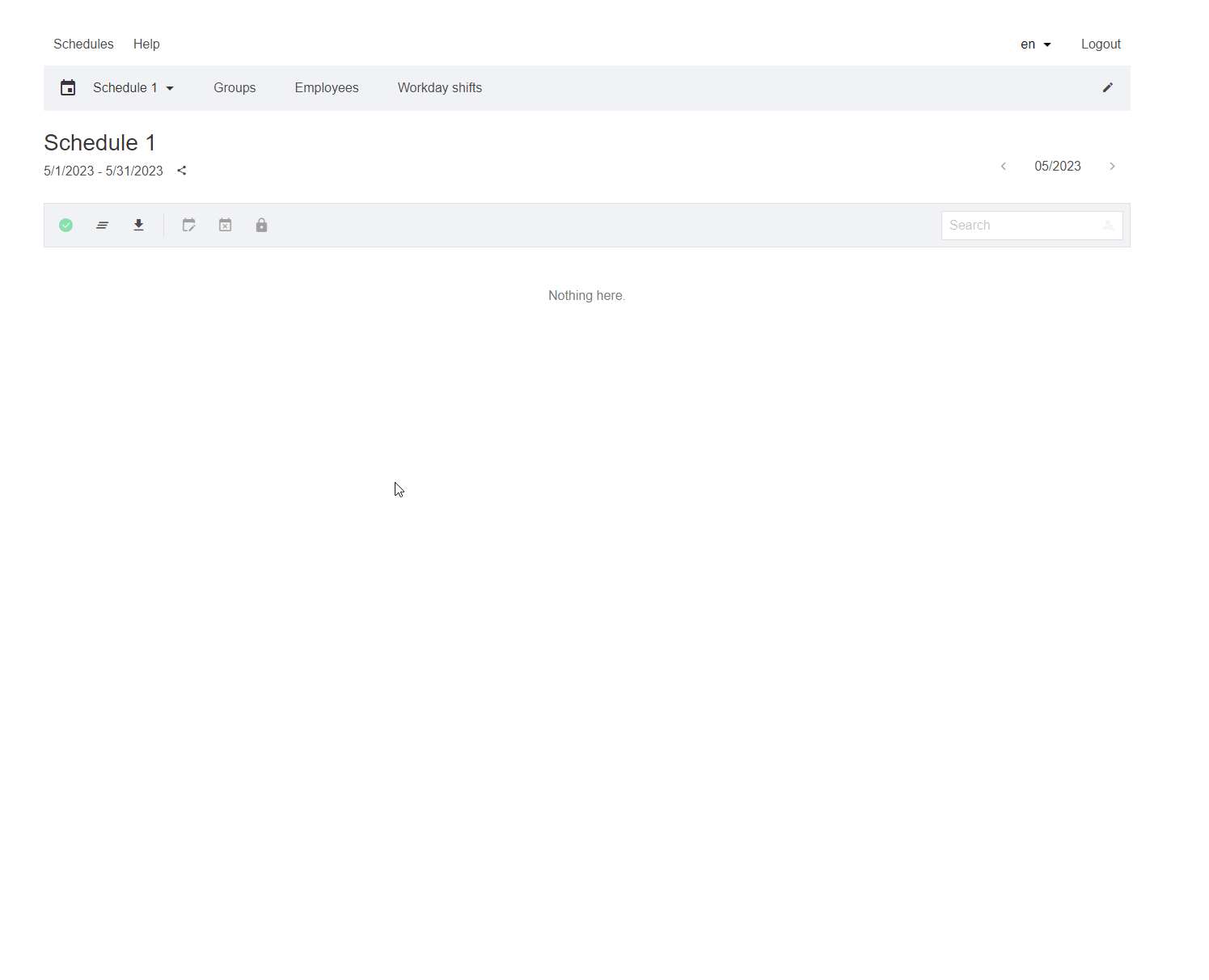Click the share icon beside date range
This screenshot has width=1209, height=980.
(x=182, y=171)
